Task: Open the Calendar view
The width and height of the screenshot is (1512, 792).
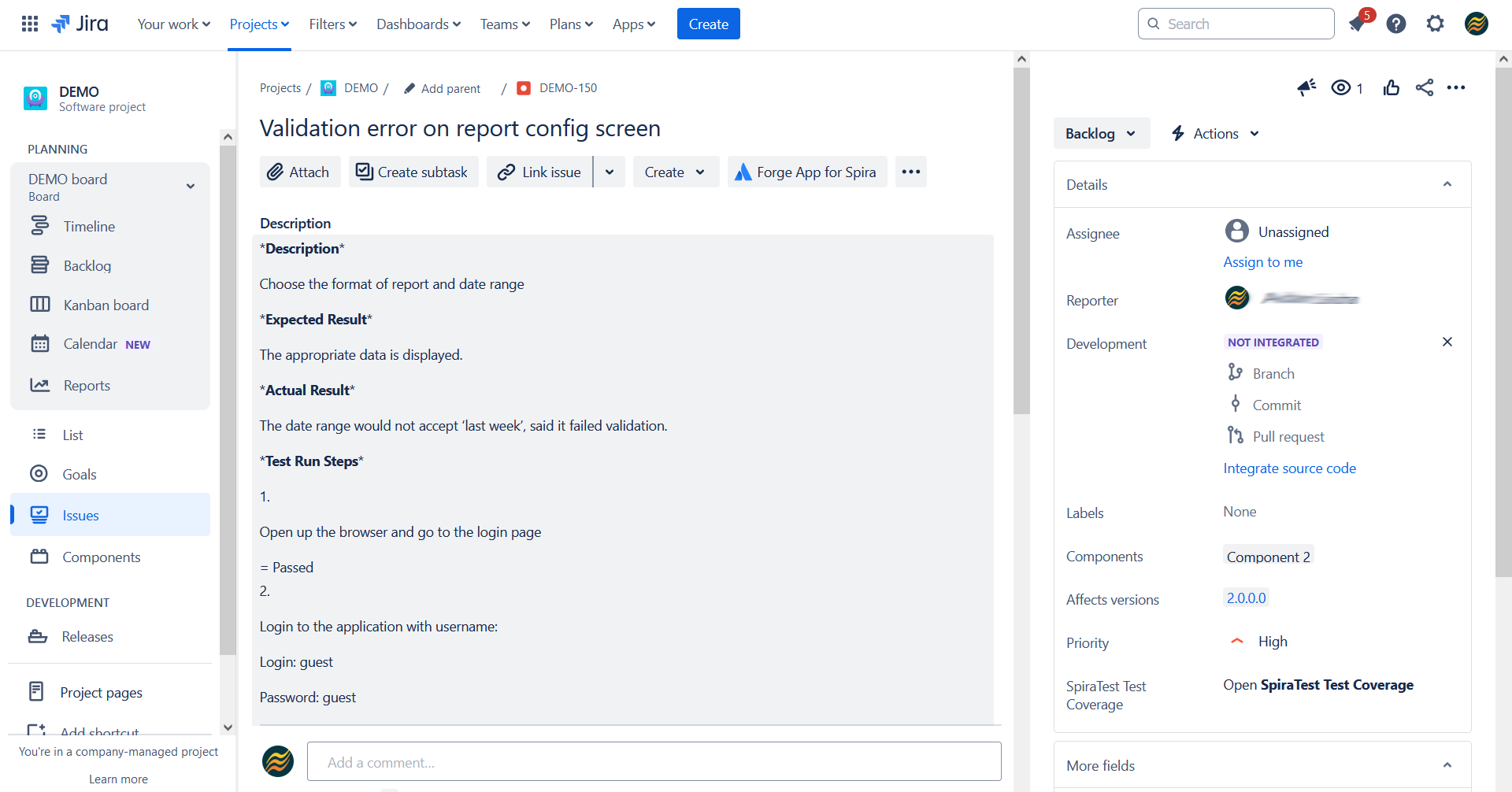Action: pyautogui.click(x=91, y=343)
